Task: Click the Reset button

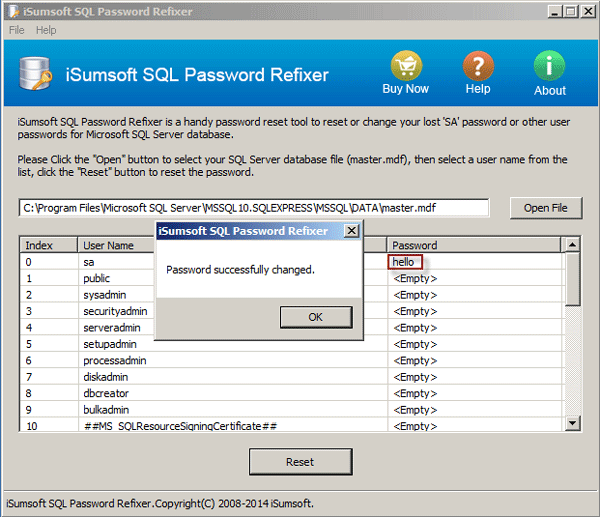Action: (300, 462)
